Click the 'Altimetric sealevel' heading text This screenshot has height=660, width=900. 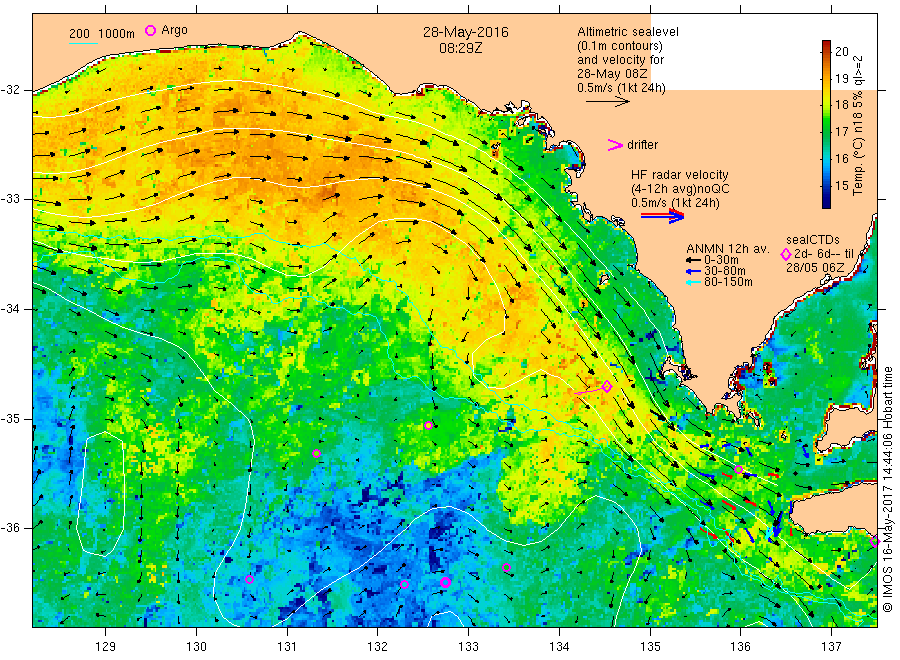pos(628,32)
